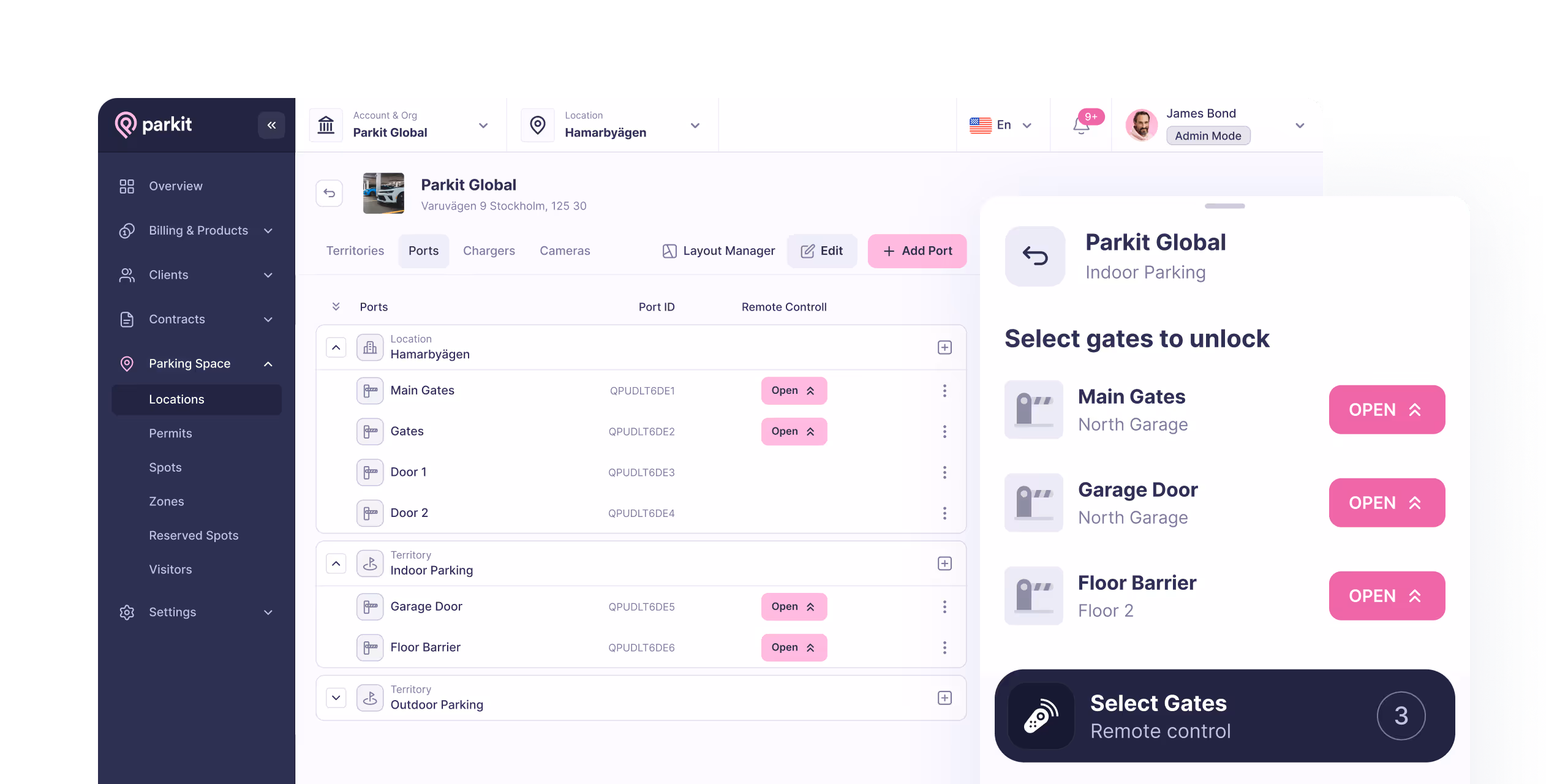Click the US flag language icon
Screen dimensions: 1568x784
pyautogui.click(x=981, y=125)
